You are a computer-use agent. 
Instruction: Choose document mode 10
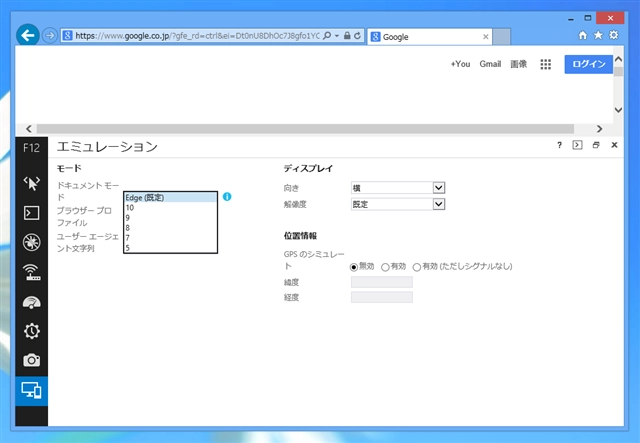(x=170, y=207)
